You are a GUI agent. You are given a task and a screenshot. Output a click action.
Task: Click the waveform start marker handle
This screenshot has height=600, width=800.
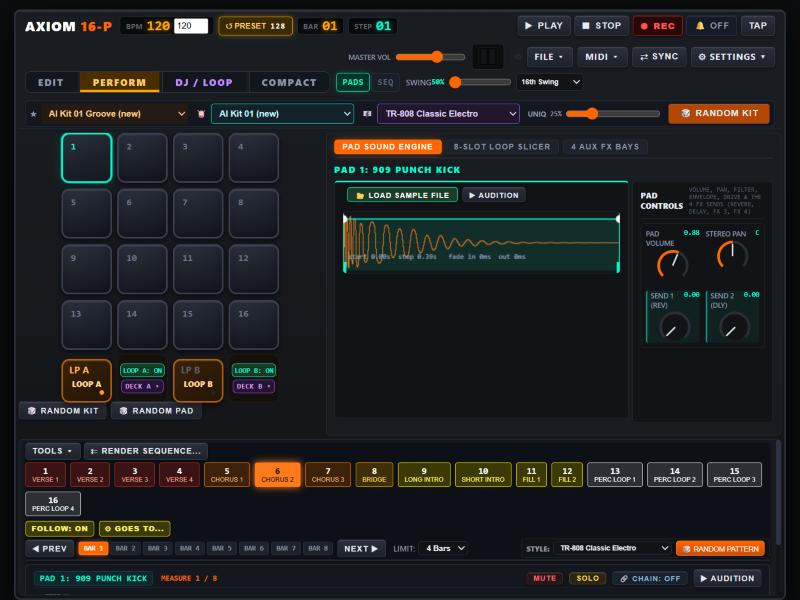345,219
